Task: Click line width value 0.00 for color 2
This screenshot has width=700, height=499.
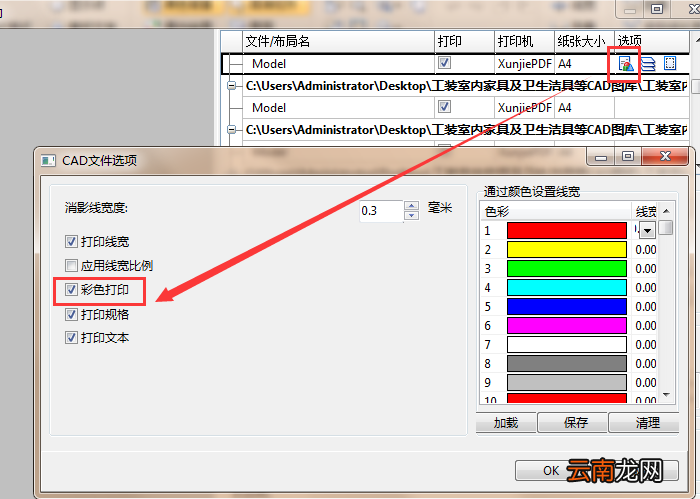Action: pyautogui.click(x=646, y=250)
